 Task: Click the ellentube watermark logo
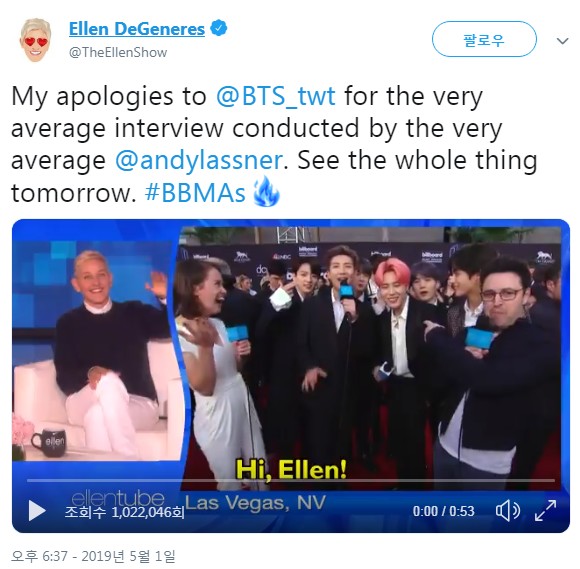tap(118, 498)
